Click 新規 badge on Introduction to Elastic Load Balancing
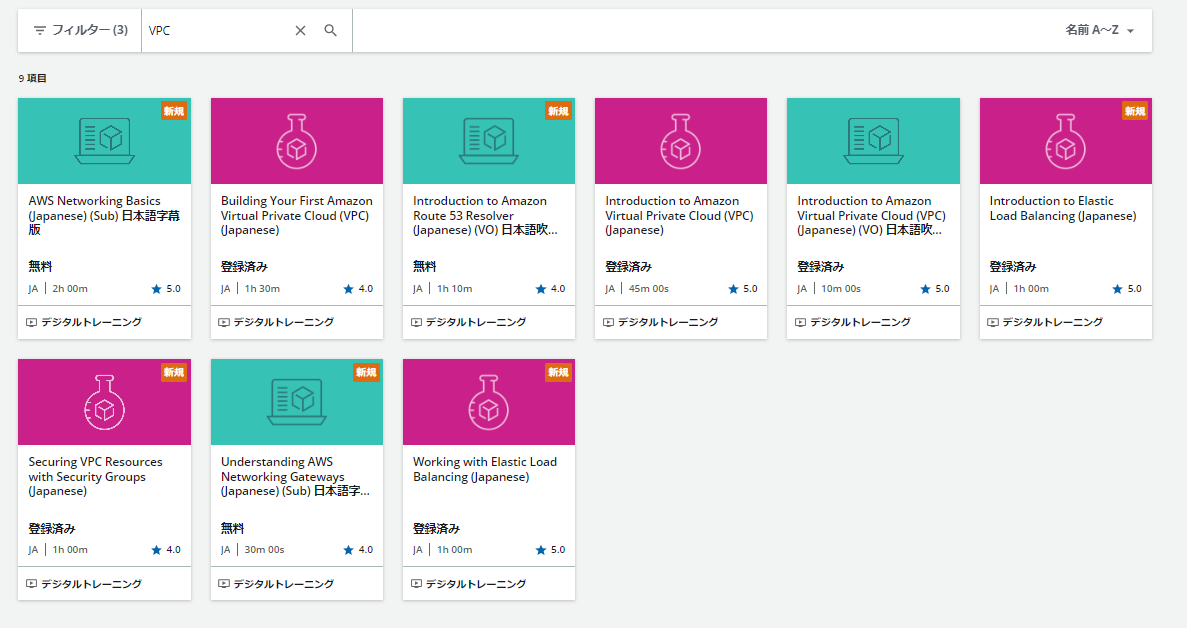The width and height of the screenshot is (1187, 628). pyautogui.click(x=1135, y=111)
